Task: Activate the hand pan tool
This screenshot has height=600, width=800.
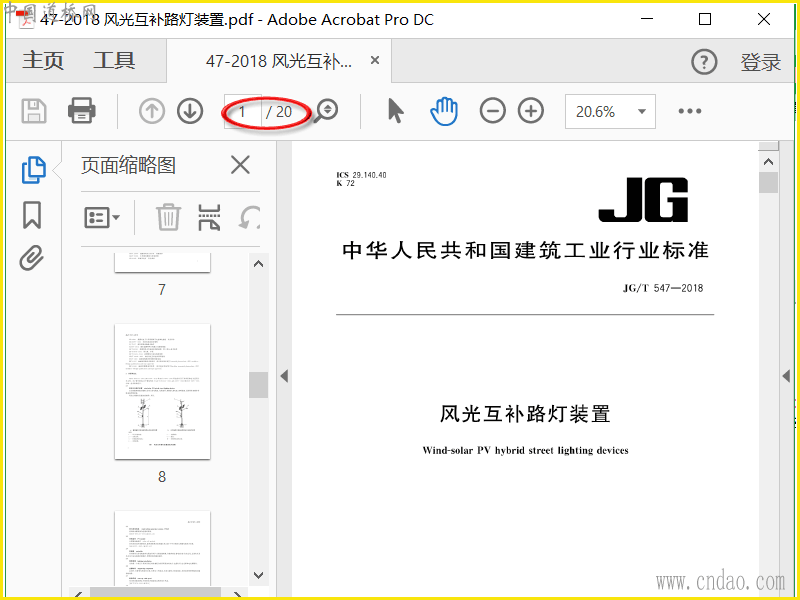Action: [444, 111]
